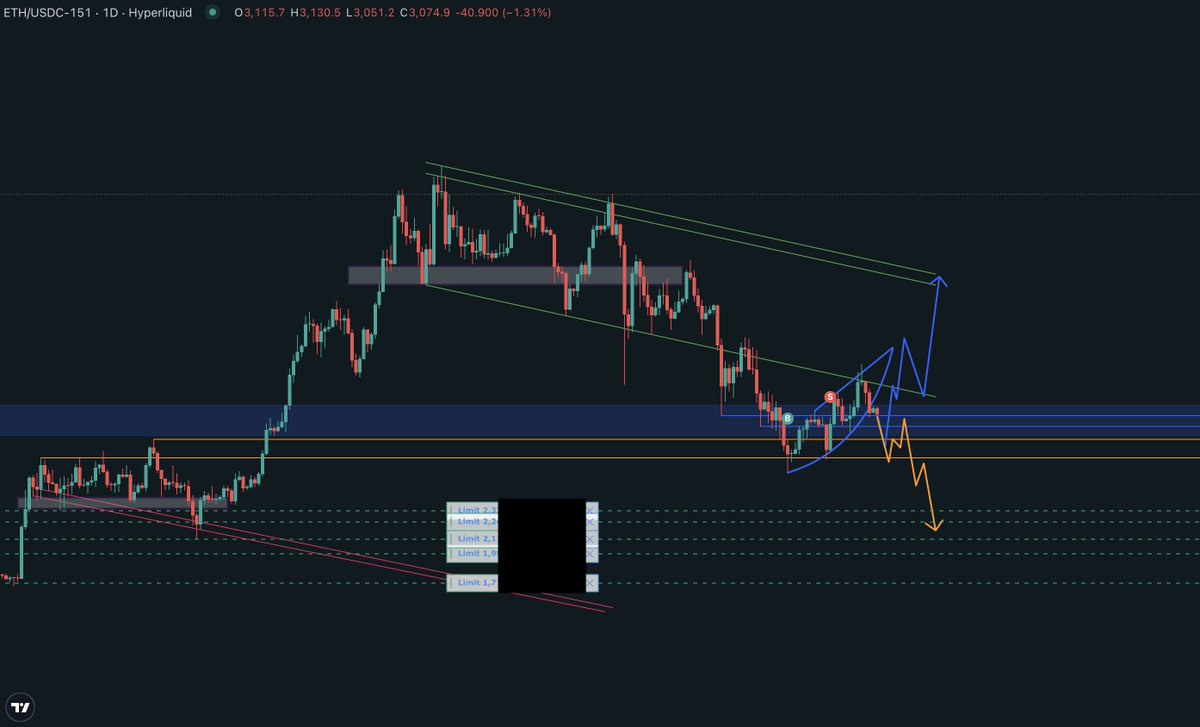Select the wide dark blue horizontal zone
Viewport: 1200px width, 727px height.
pos(600,420)
